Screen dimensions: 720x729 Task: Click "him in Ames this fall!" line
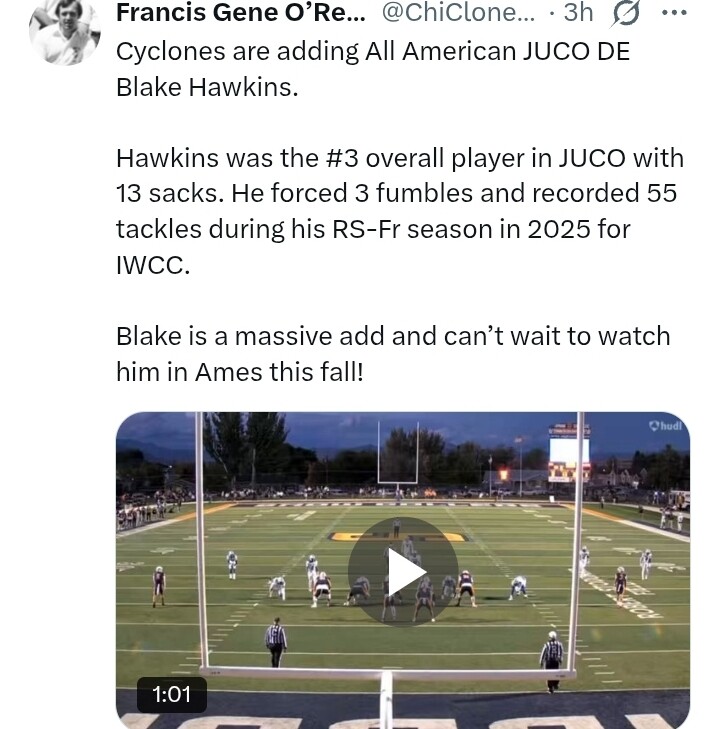240,371
